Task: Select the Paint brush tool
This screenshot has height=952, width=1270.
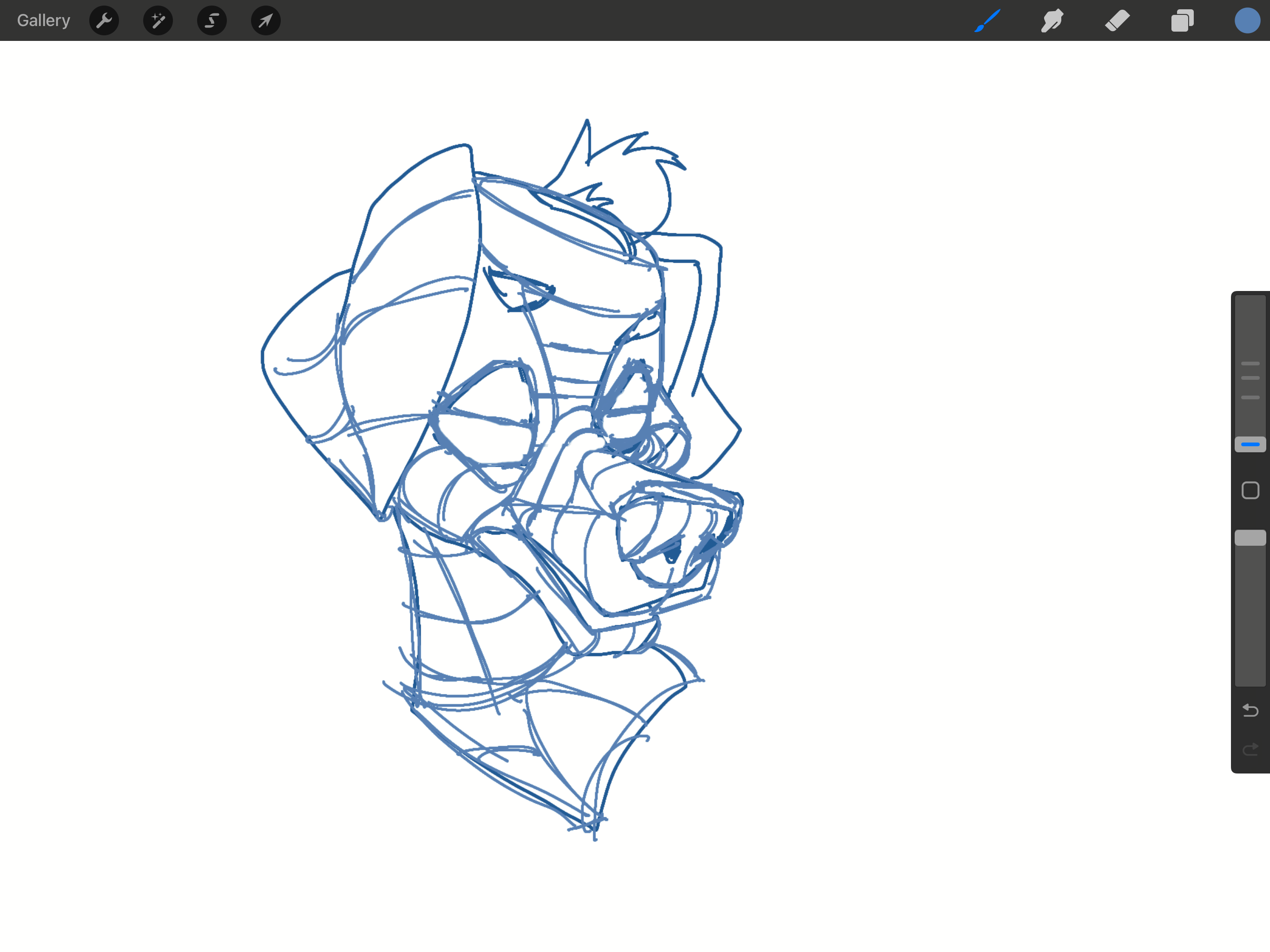Action: pyautogui.click(x=987, y=20)
